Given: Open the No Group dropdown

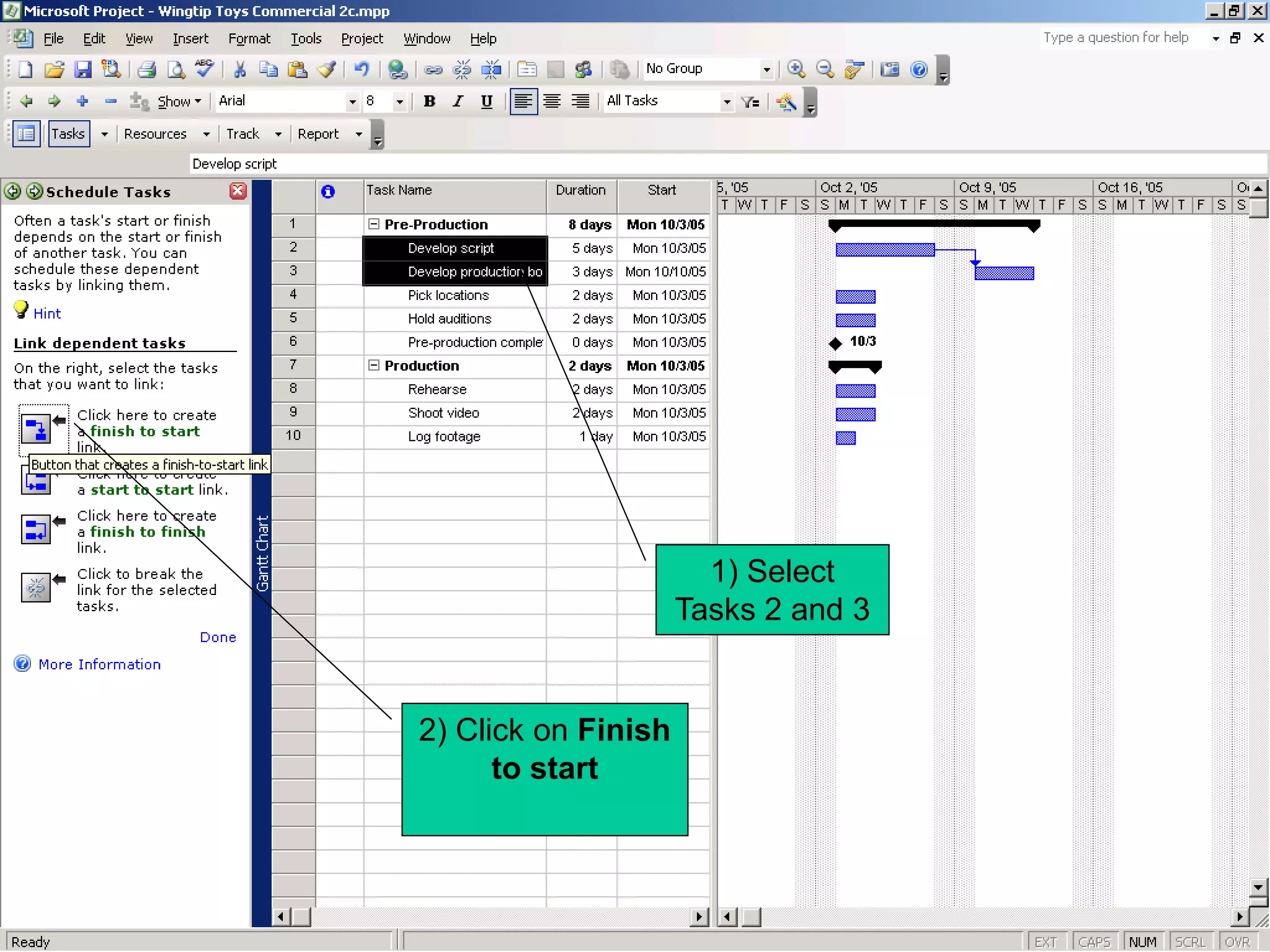Looking at the screenshot, I should (766, 69).
